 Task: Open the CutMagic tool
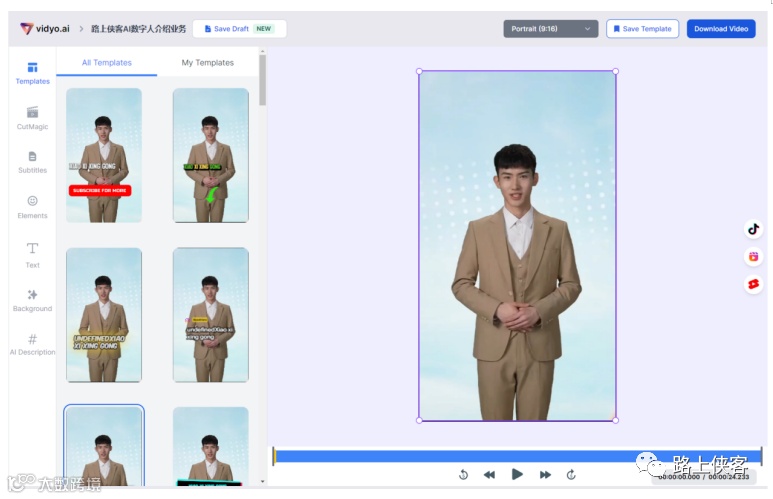pos(33,118)
